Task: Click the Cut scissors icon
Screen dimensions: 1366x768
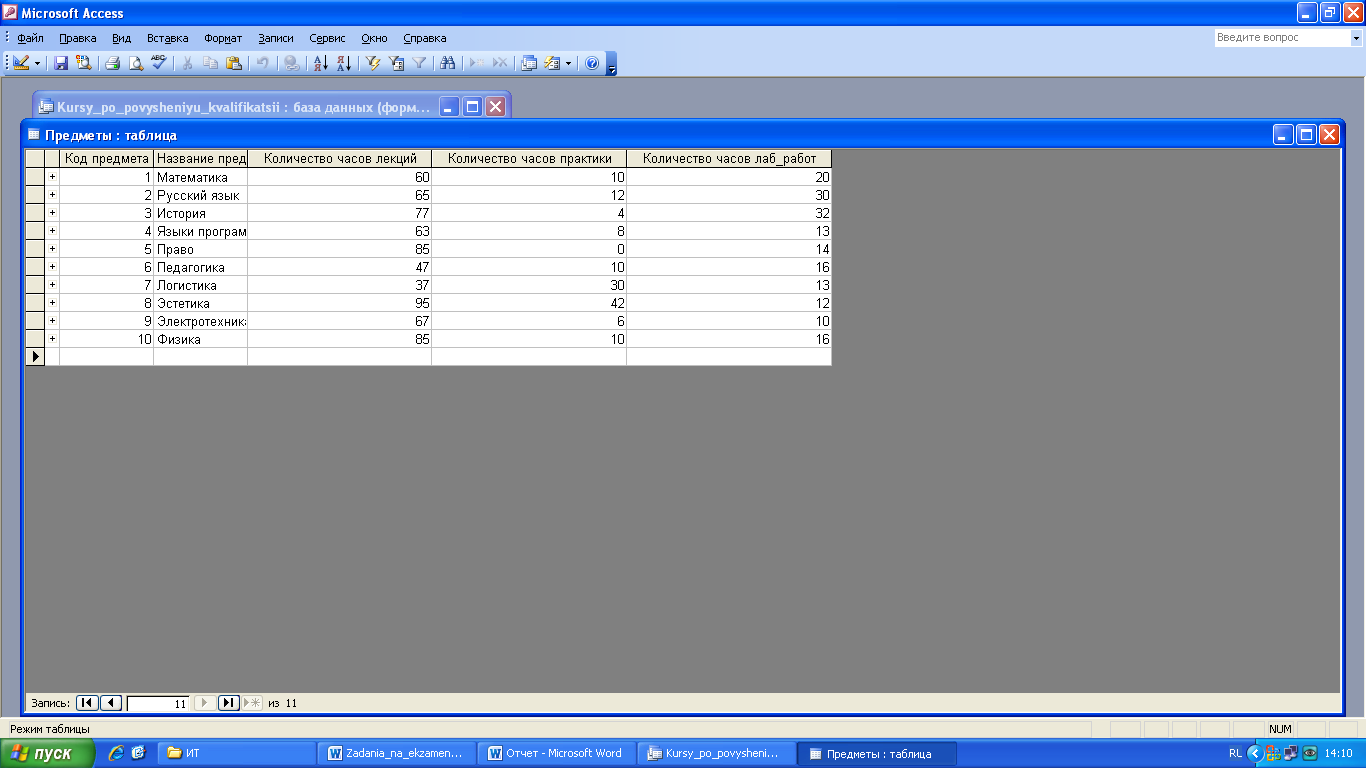Action: tap(187, 63)
